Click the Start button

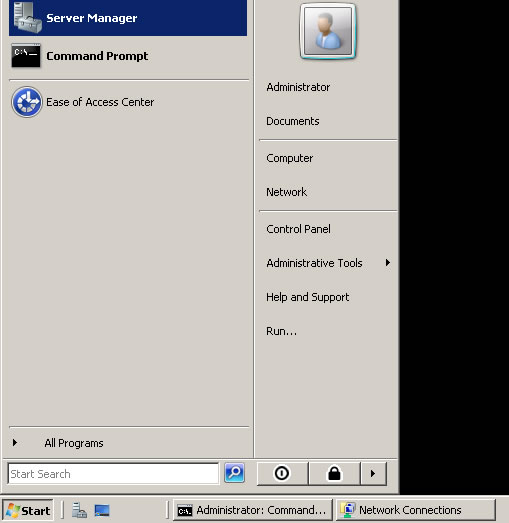pyautogui.click(x=28, y=510)
